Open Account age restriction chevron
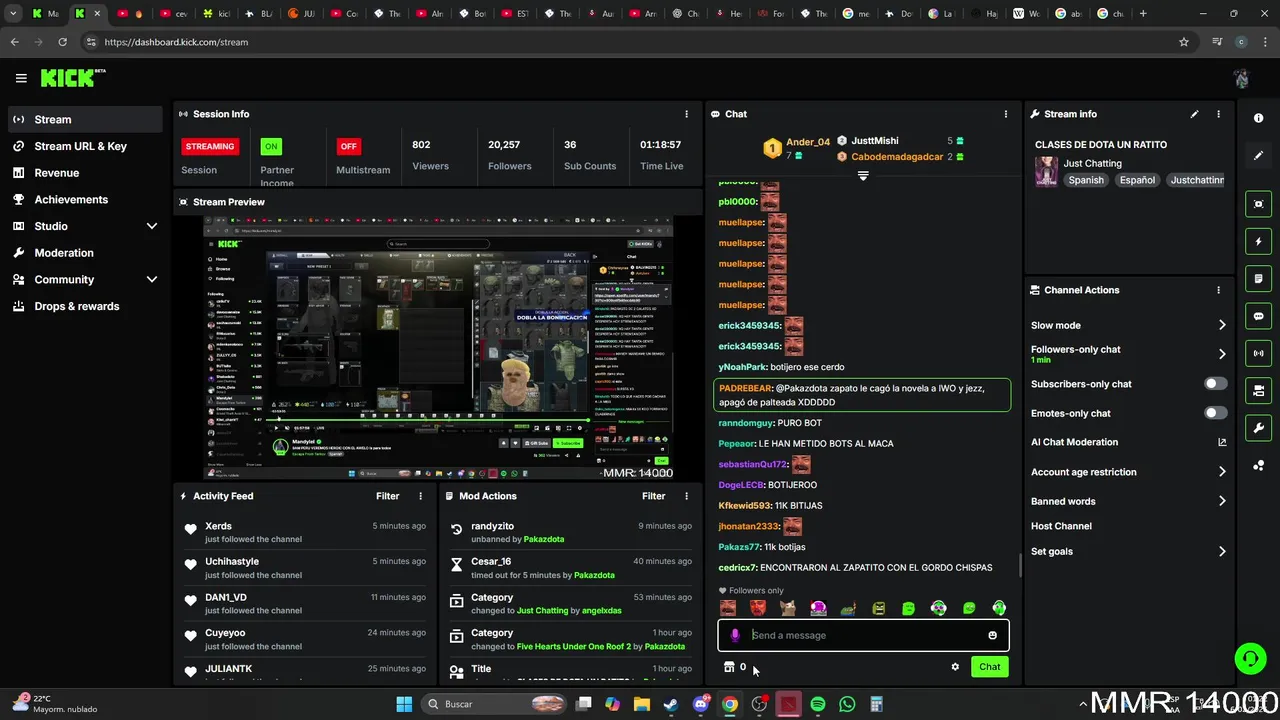1280x720 pixels. pyautogui.click(x=1221, y=472)
